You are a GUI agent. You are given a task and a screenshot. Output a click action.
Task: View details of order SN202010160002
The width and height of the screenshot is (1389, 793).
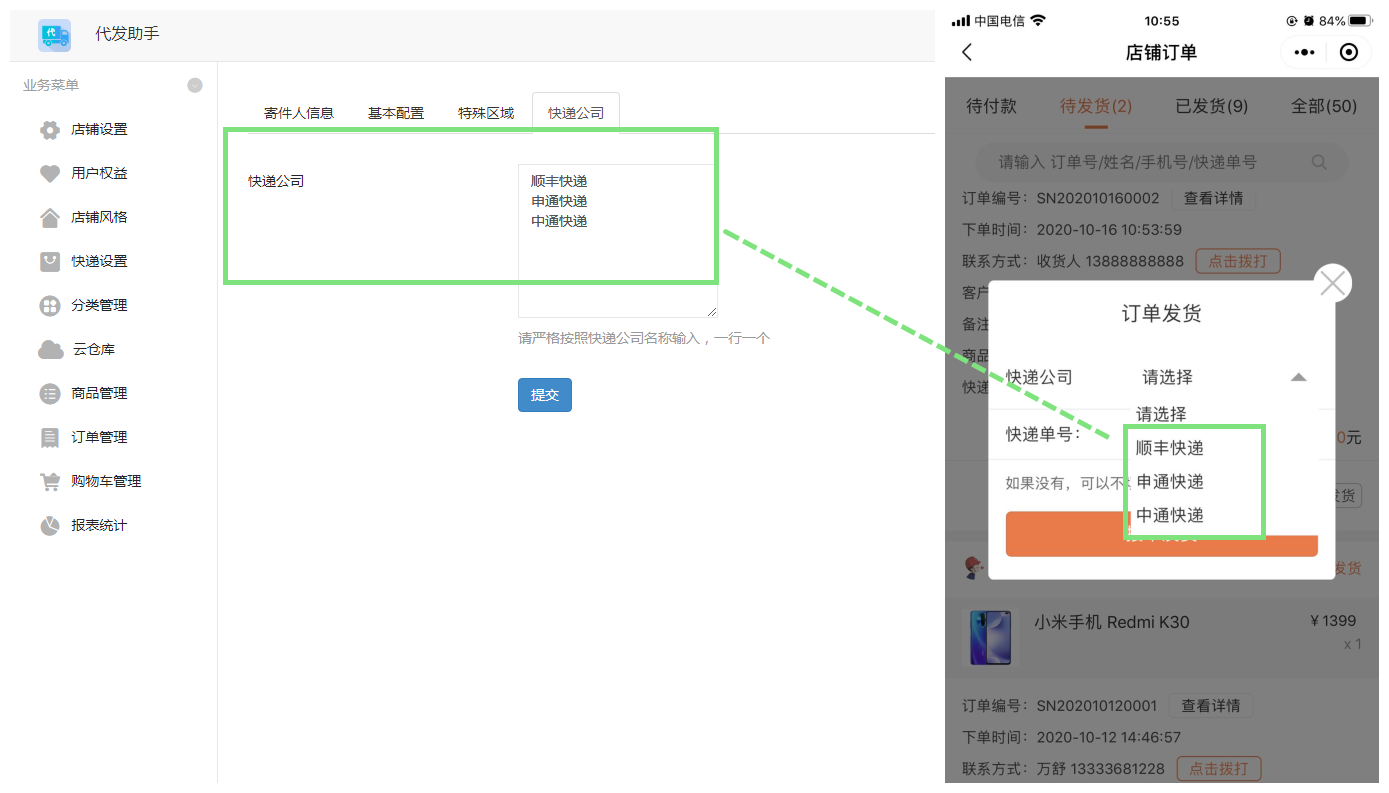pos(1213,198)
